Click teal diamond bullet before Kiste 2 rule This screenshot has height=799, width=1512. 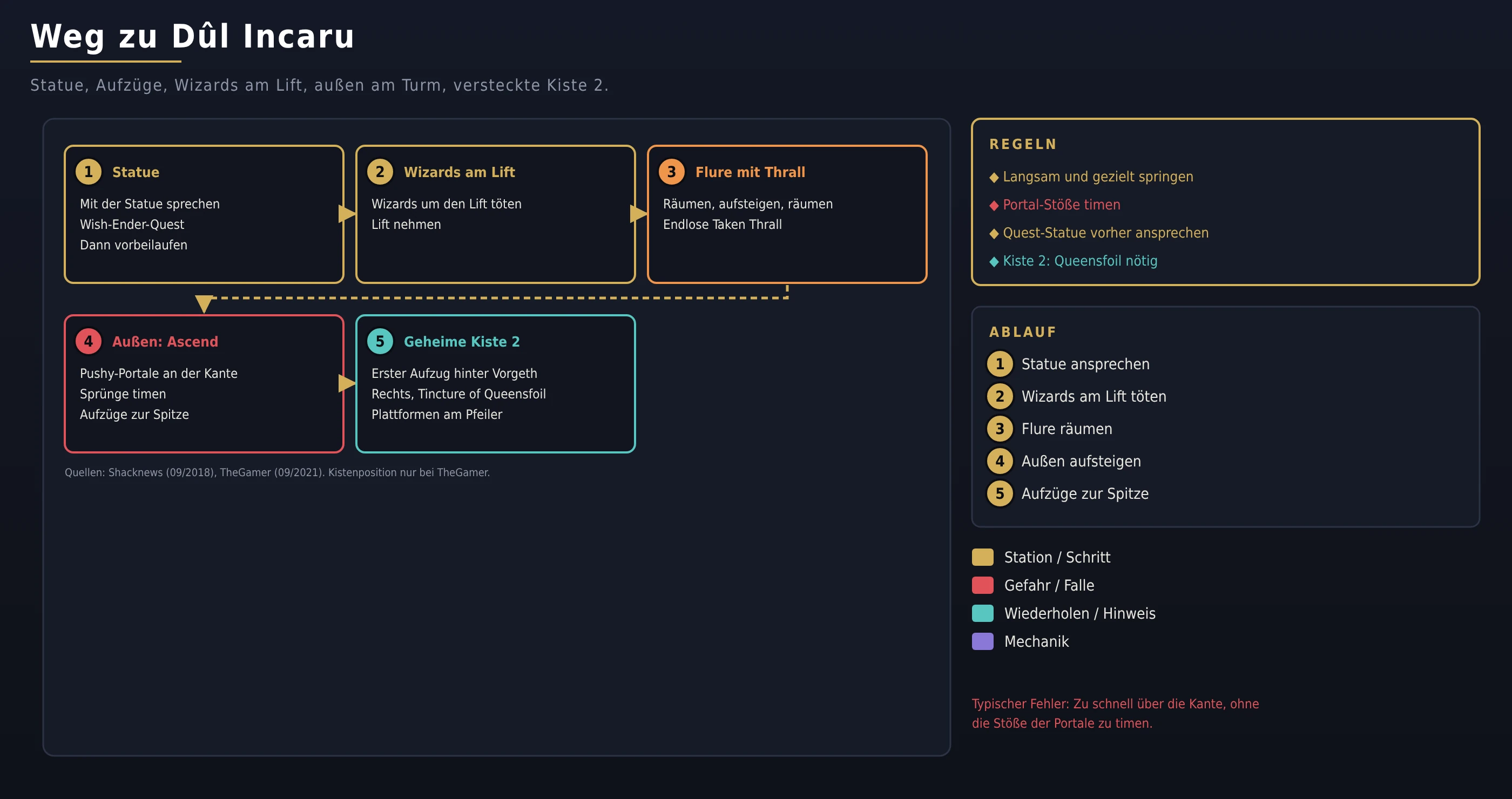coord(994,262)
